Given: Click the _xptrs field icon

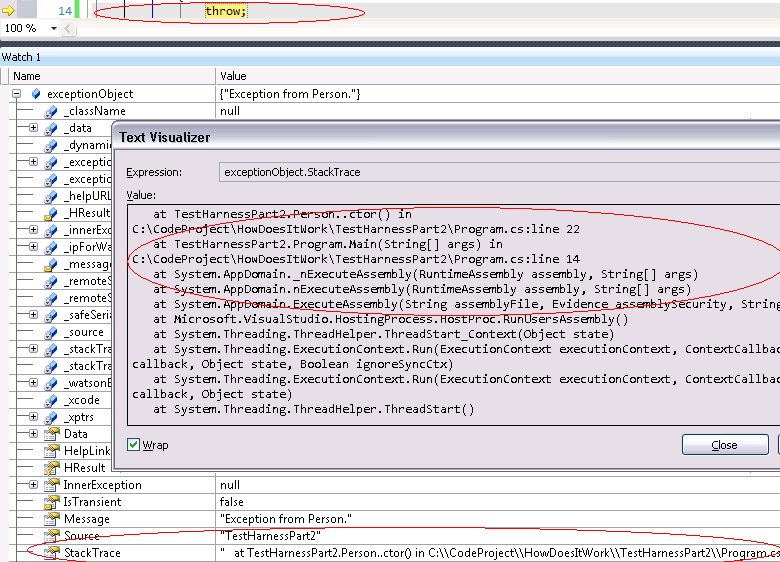Looking at the screenshot, I should [x=51, y=417].
